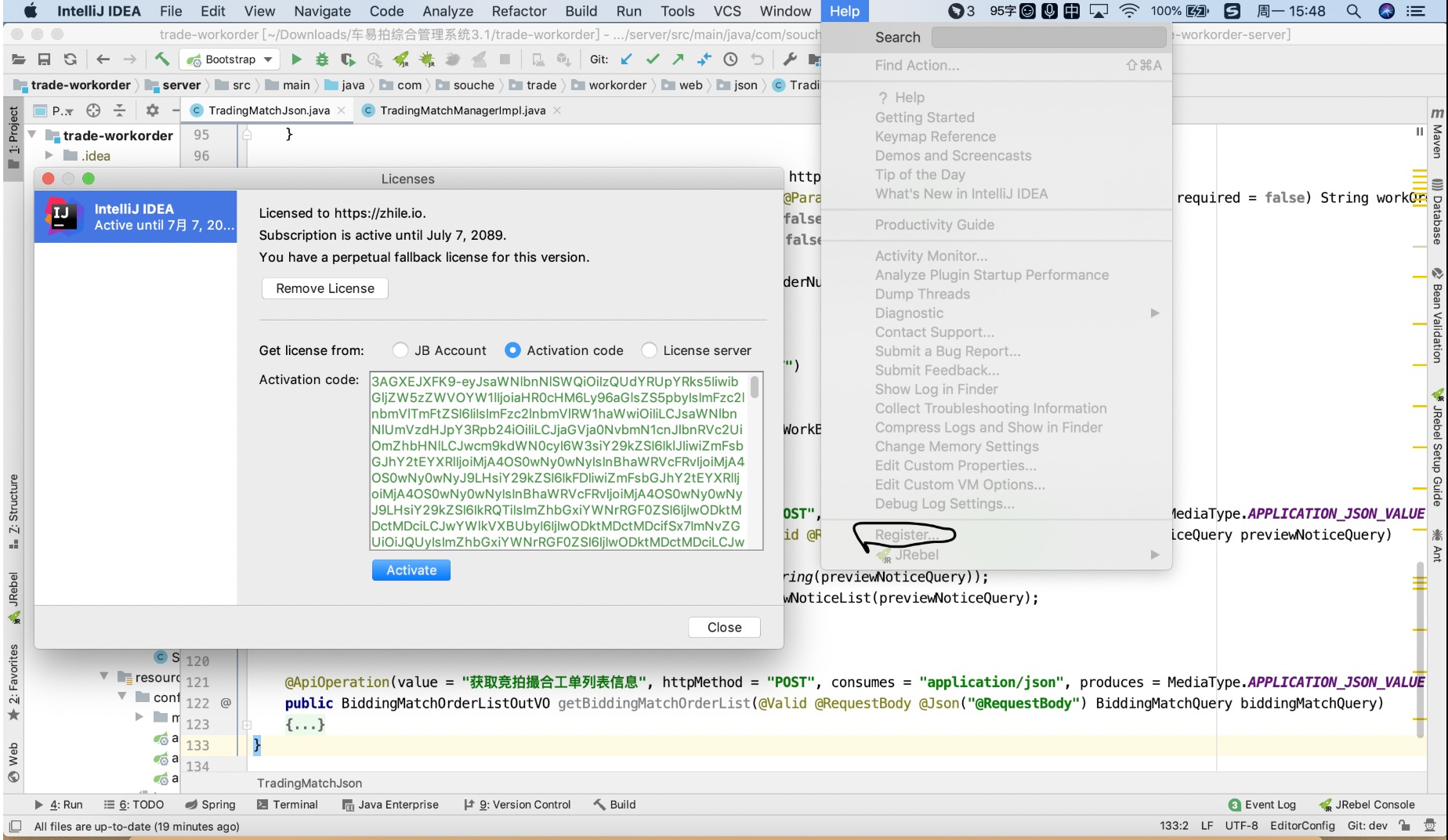Screen dimensions: 1448x840
Task: Collapse the resources folder tree node
Action: [x=103, y=676]
